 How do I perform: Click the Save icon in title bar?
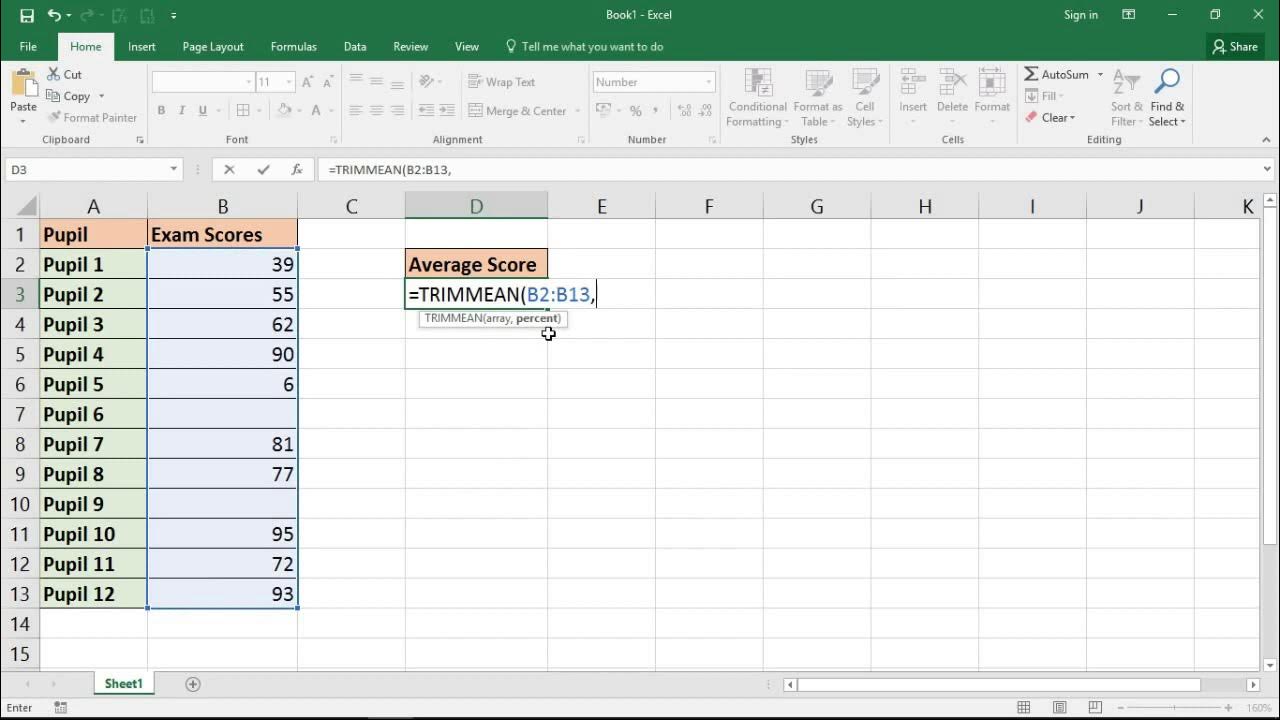(x=27, y=15)
